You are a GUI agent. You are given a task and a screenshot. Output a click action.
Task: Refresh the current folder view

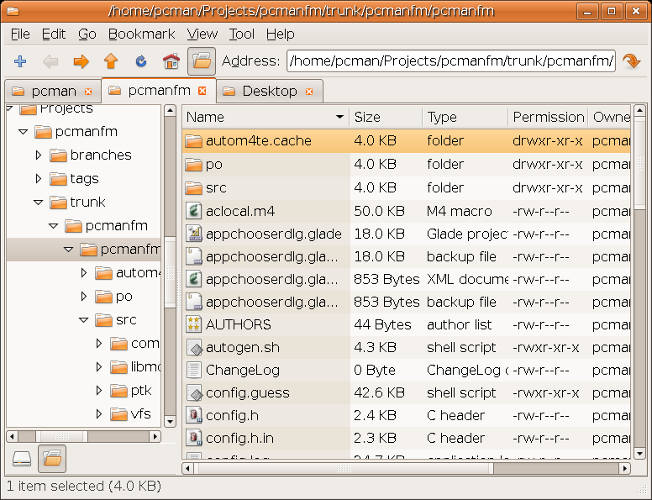point(141,61)
